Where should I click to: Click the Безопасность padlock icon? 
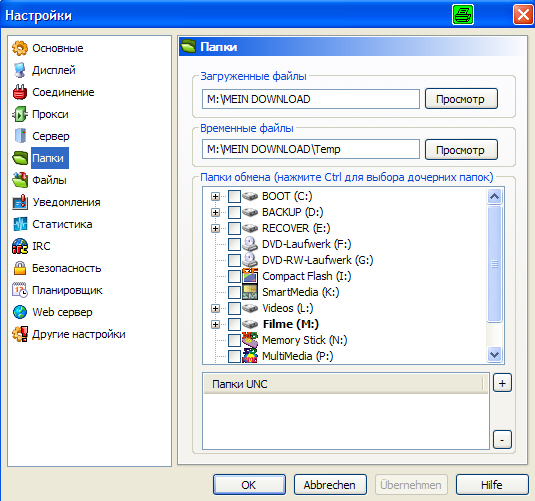(x=20, y=268)
